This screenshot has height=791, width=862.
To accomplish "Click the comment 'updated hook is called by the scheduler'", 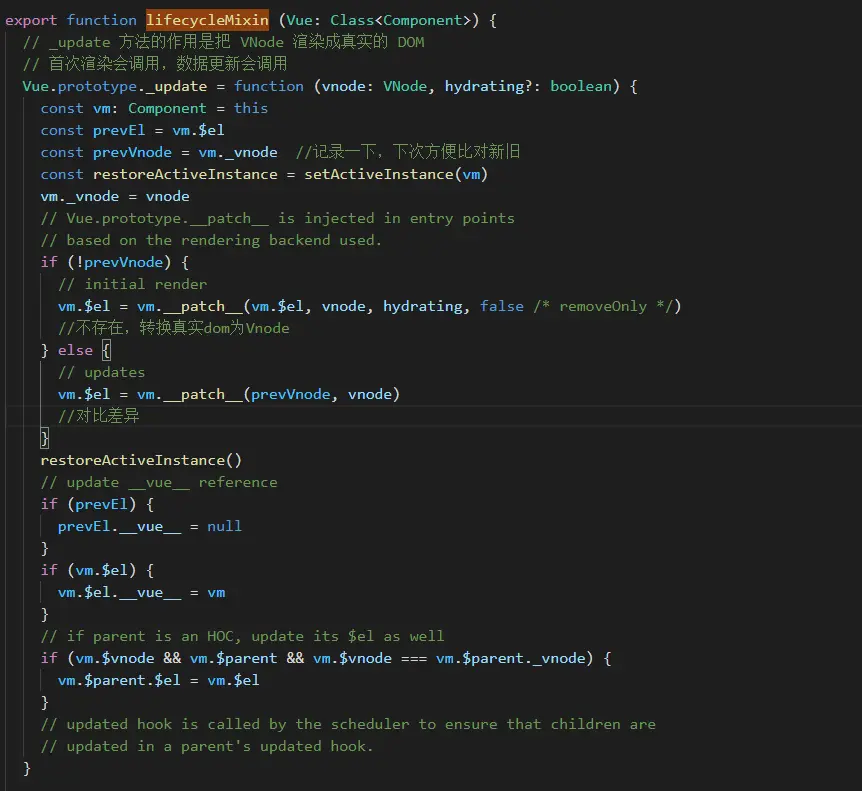I will click(348, 724).
